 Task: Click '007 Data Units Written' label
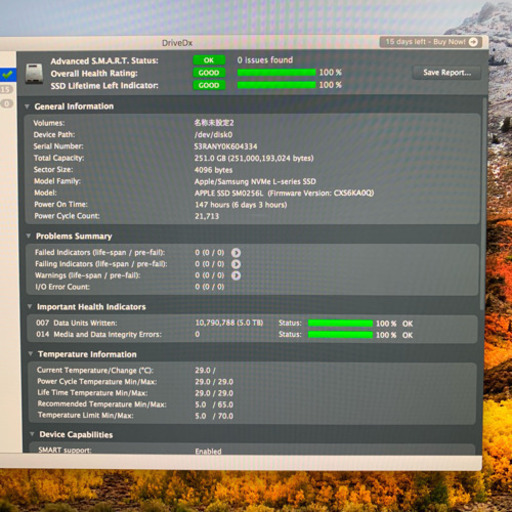[77, 323]
